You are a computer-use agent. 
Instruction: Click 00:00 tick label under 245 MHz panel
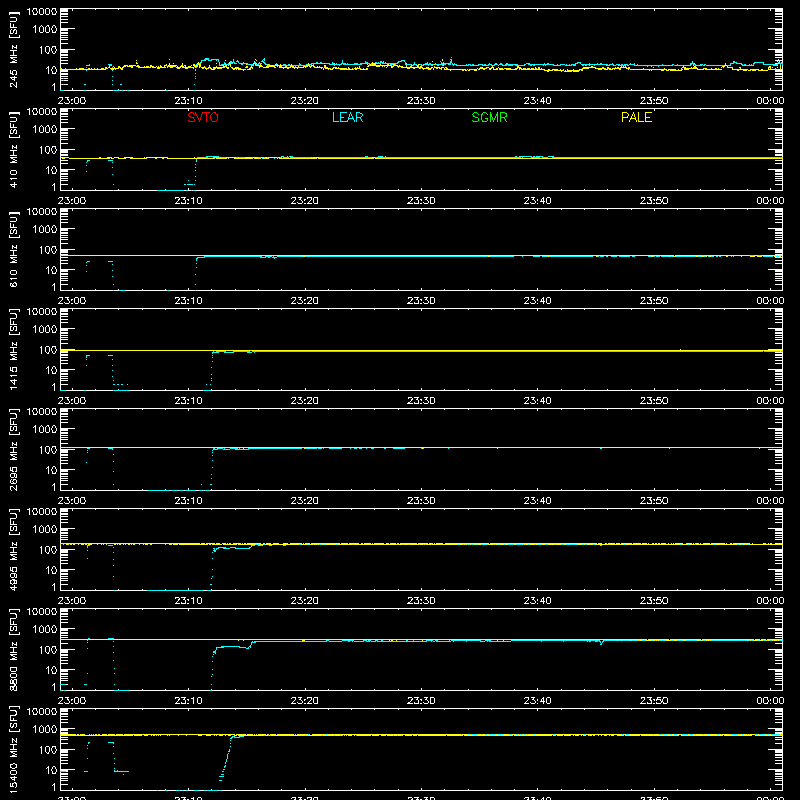pyautogui.click(x=770, y=101)
